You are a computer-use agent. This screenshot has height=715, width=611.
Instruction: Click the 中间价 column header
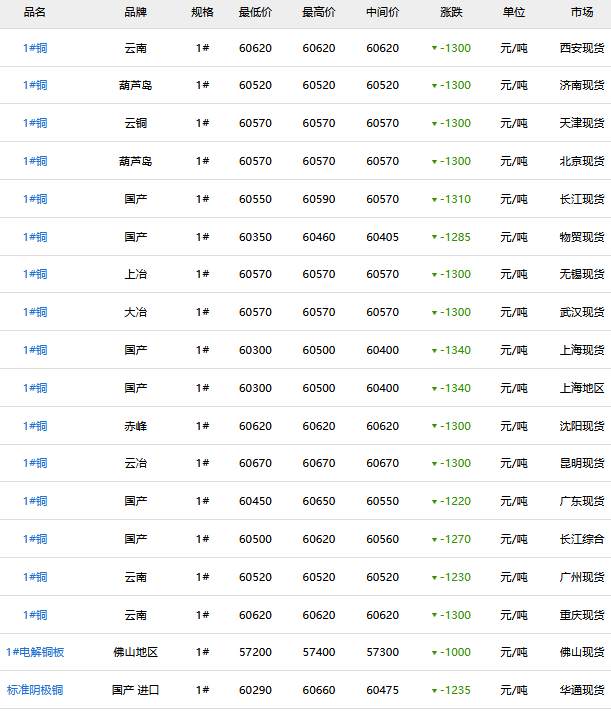coord(382,12)
